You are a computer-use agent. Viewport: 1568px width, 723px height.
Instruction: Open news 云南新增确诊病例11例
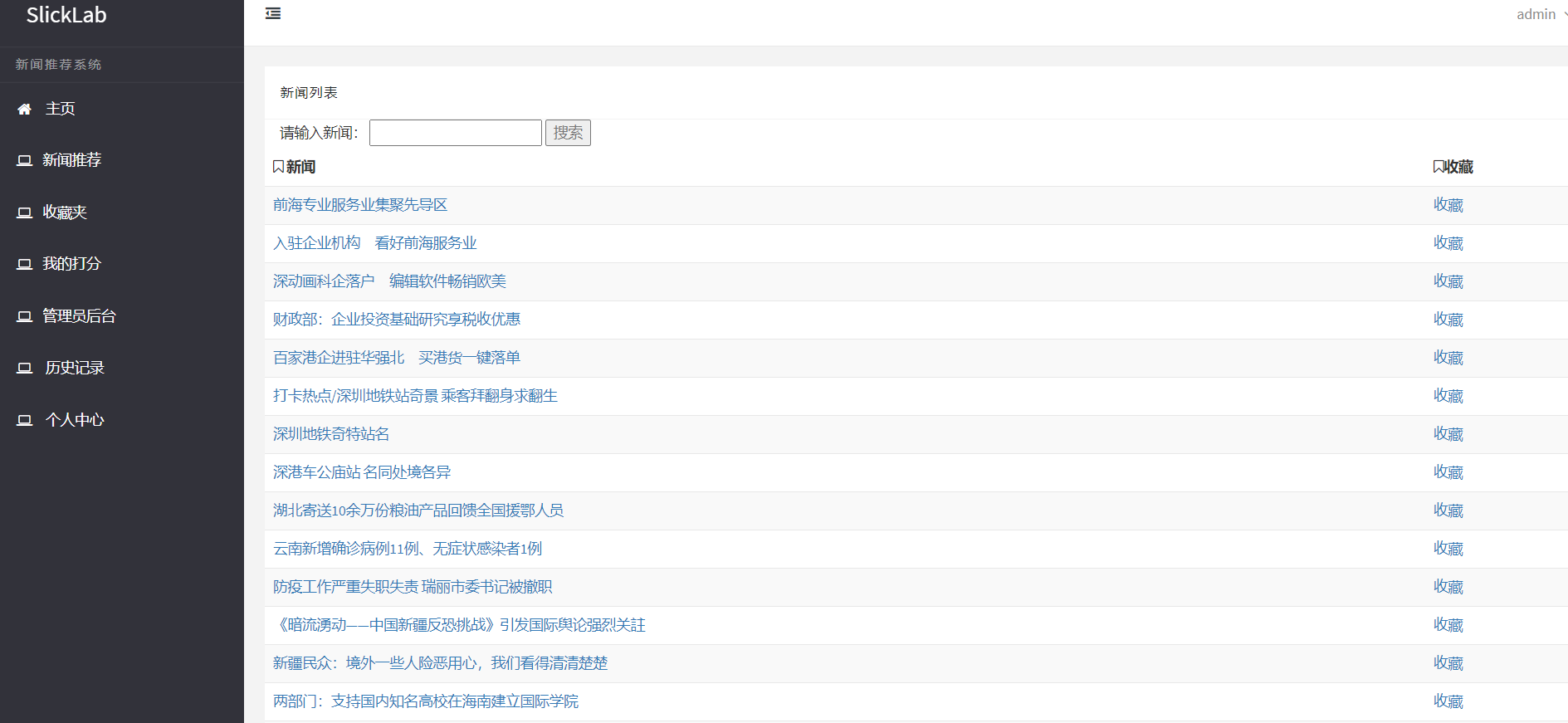408,549
